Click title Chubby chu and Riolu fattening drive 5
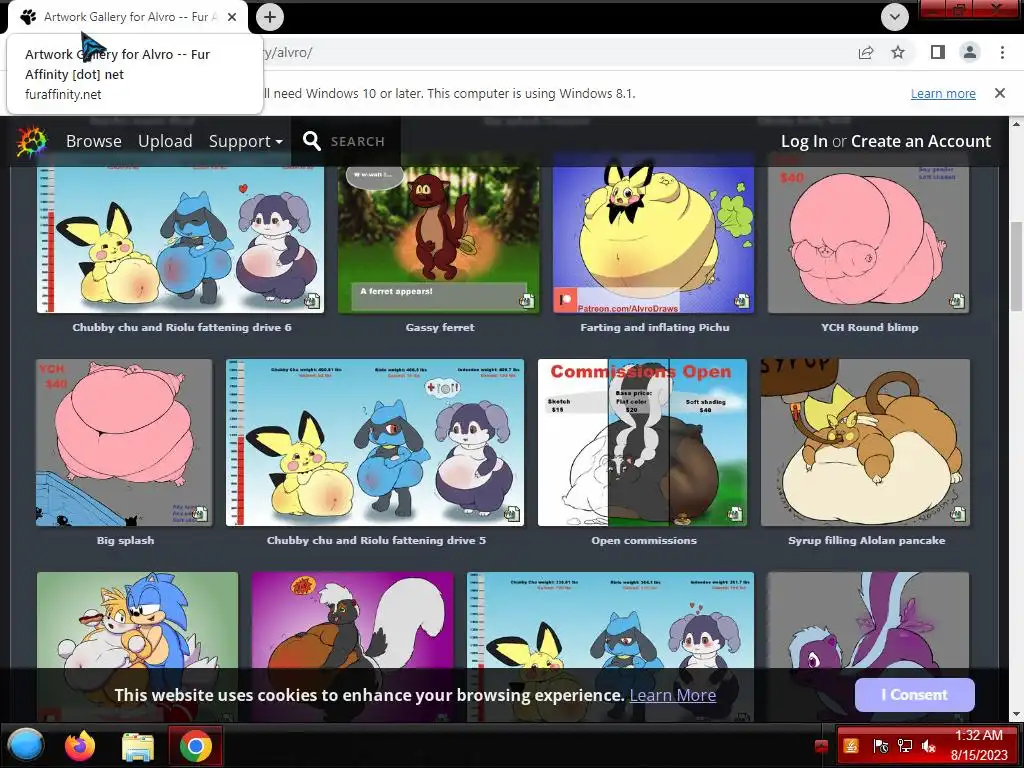Image resolution: width=1024 pixels, height=768 pixels. click(376, 540)
